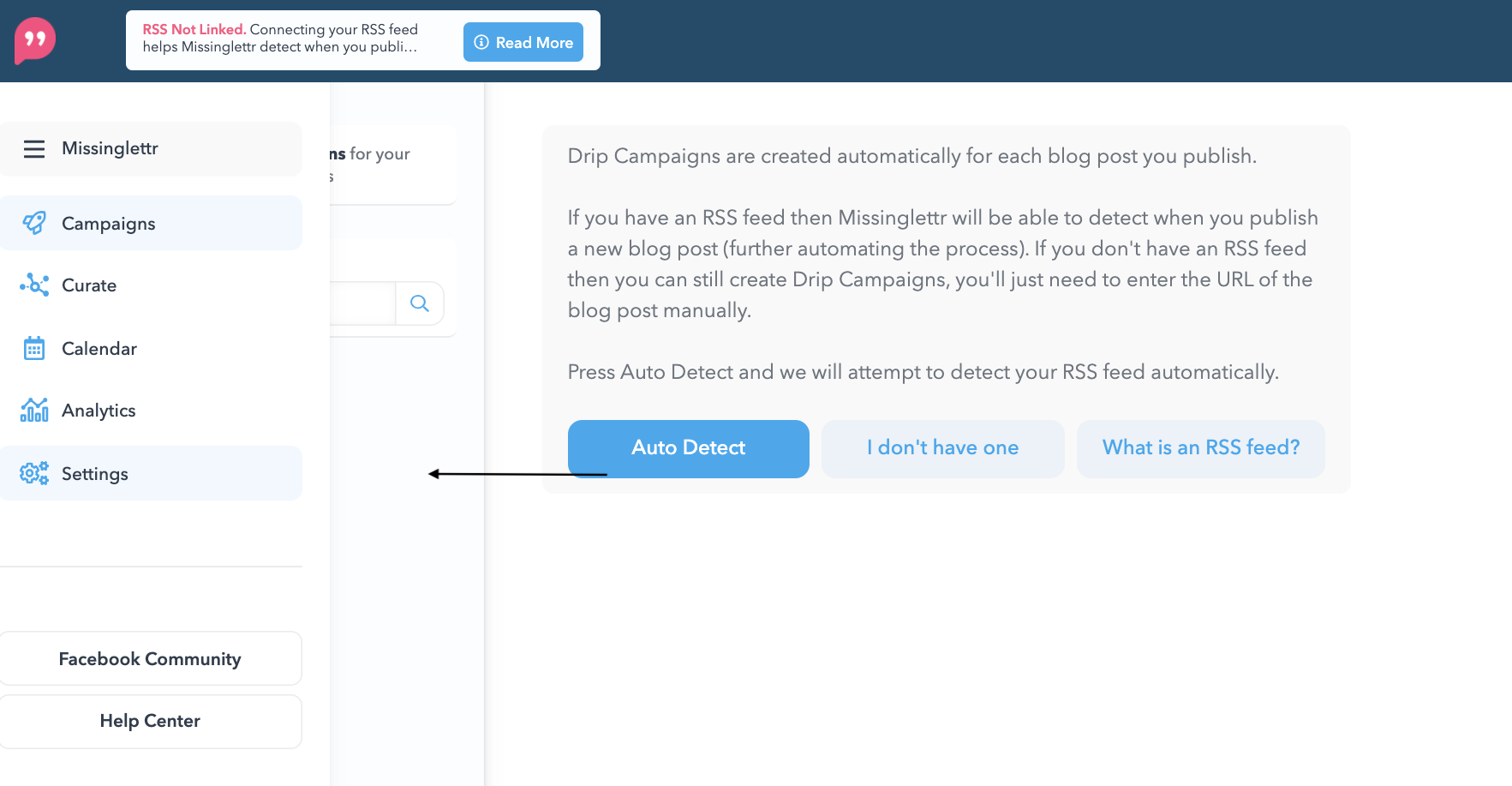The width and height of the screenshot is (1512, 786).
Task: Click the "RSS Not Linked." notice text
Action: [x=194, y=29]
